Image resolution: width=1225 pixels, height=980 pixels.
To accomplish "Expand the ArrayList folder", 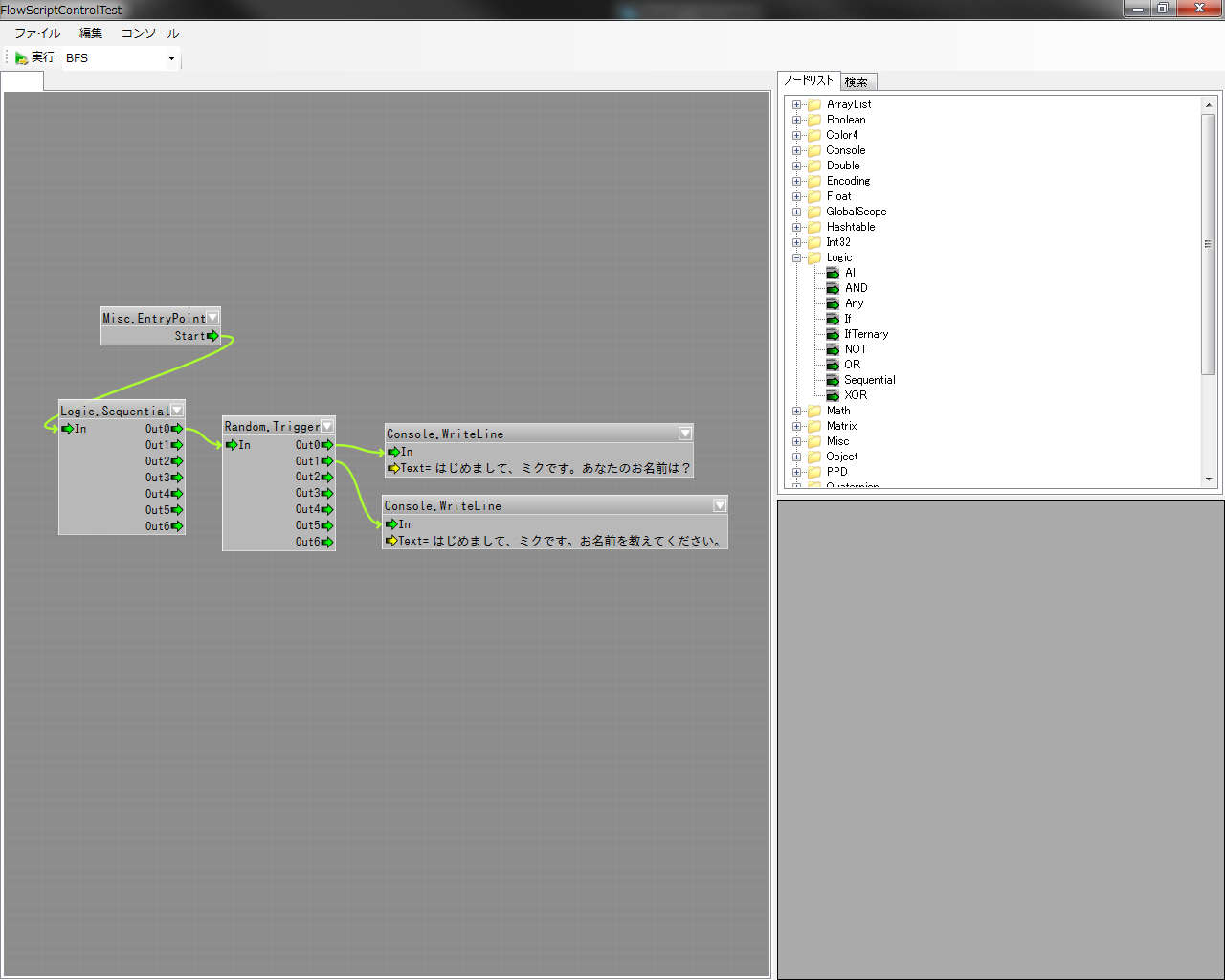I will point(796,104).
